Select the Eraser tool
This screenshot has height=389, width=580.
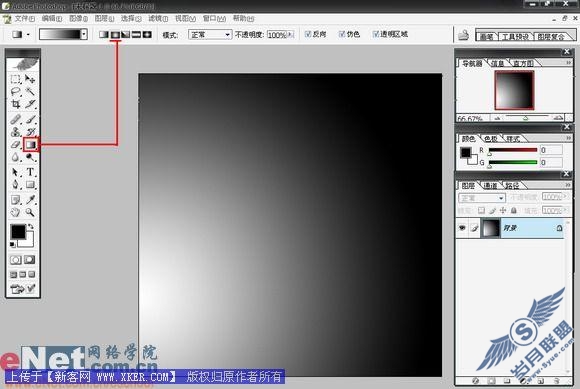tap(15, 145)
